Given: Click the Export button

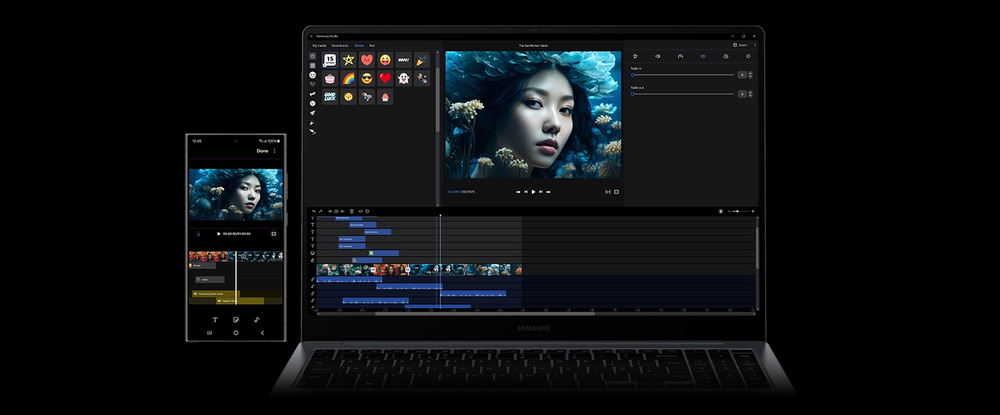Looking at the screenshot, I should (740, 45).
